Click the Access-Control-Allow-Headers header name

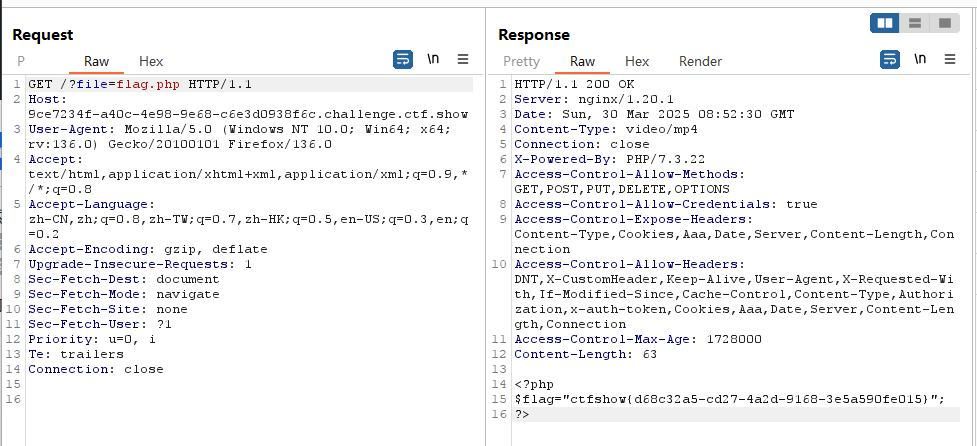click(629, 264)
